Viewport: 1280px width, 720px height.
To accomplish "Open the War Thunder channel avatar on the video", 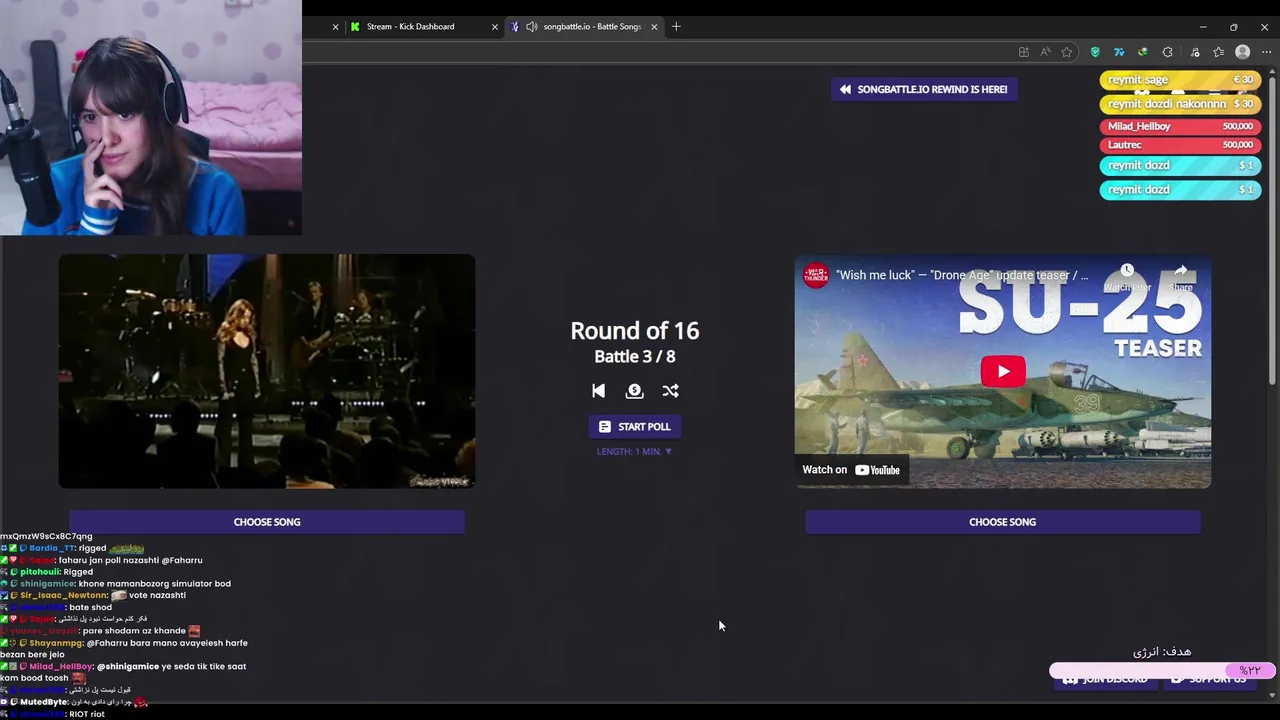I will 816,275.
